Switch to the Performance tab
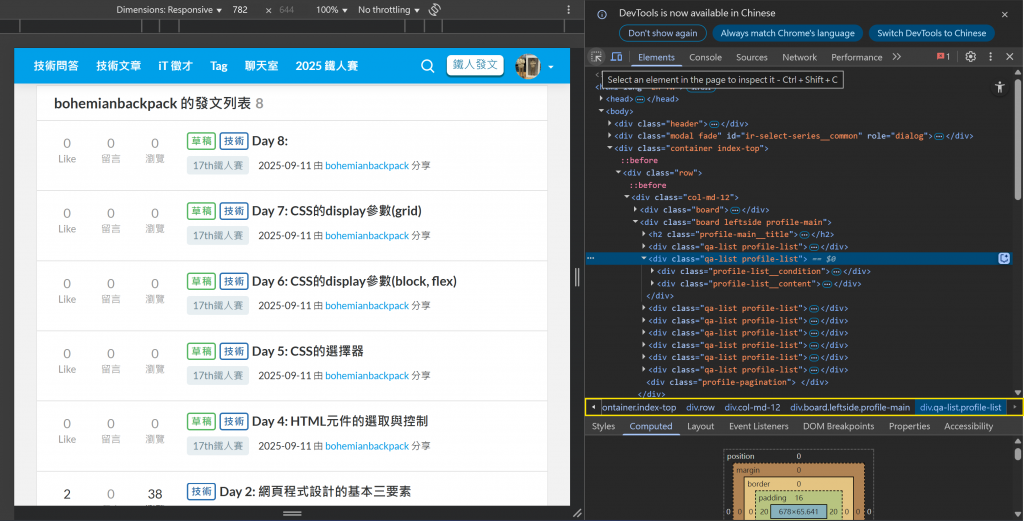The height and width of the screenshot is (521, 1024). (856, 57)
